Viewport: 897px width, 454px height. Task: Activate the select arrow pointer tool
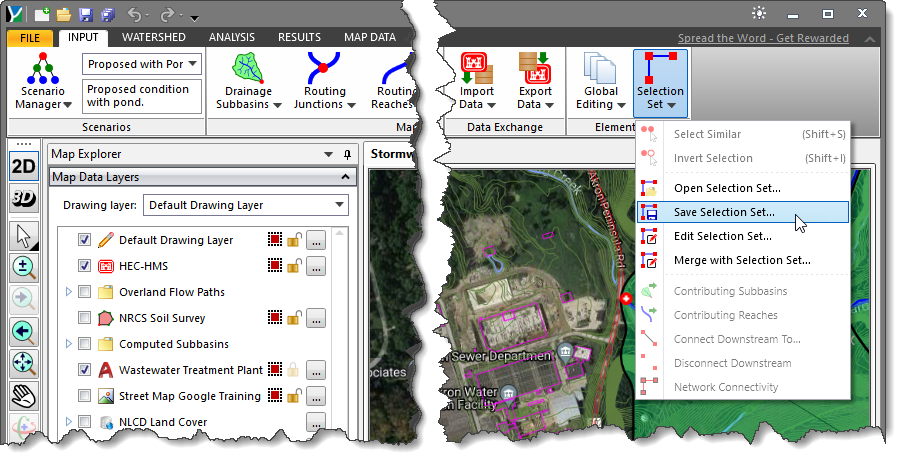tap(24, 235)
